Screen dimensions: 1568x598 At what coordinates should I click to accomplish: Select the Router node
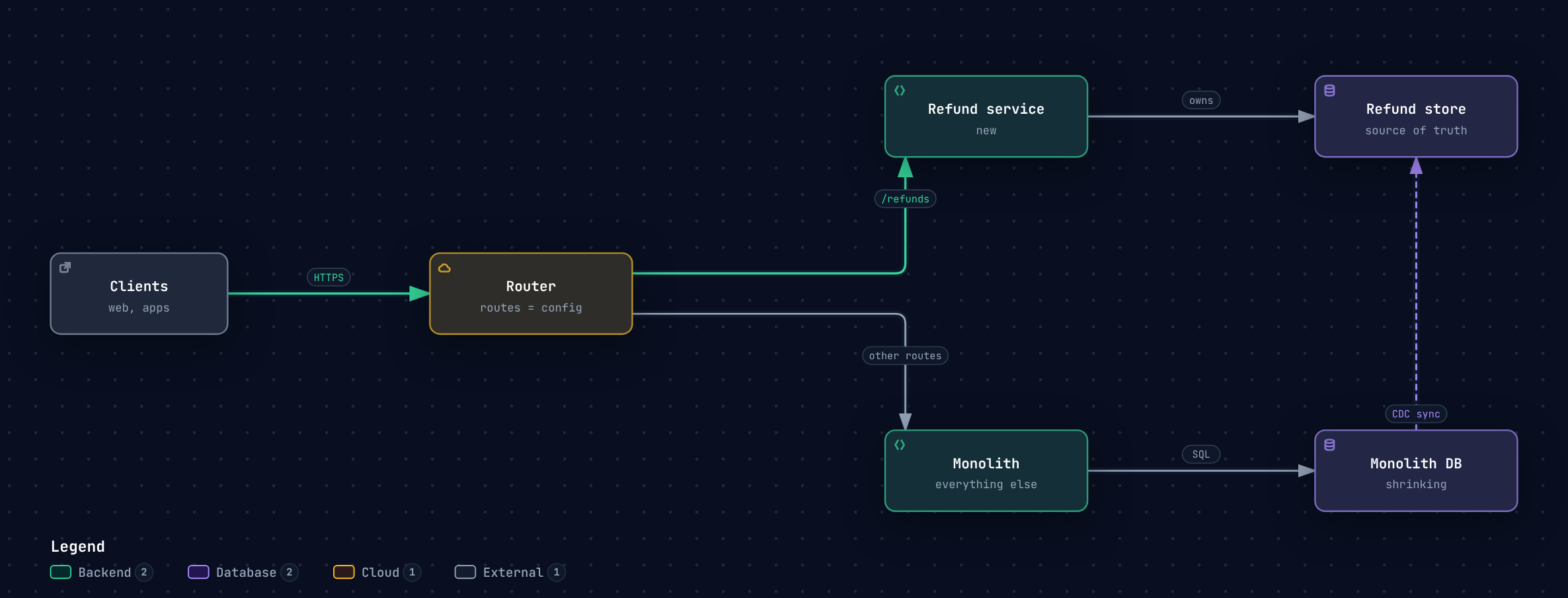pos(531,294)
